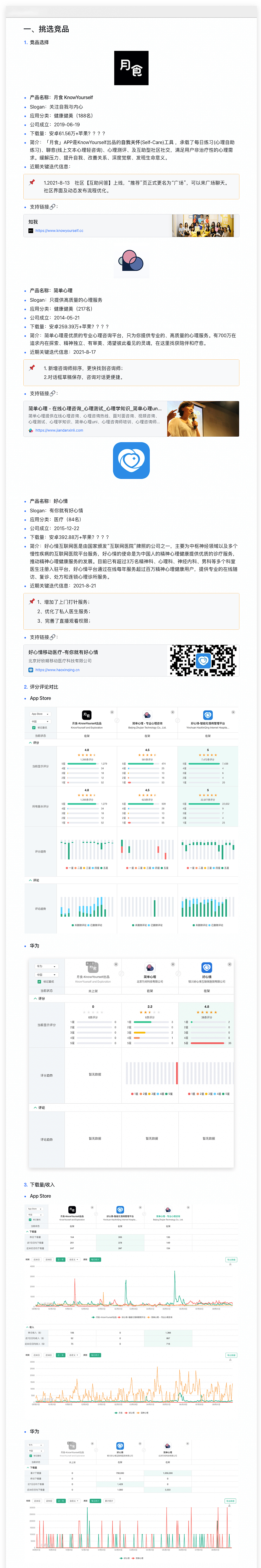The width and height of the screenshot is (261, 1568).
Task: Toggle 标记最优 checkbox in 华为 rating table
Action: (40, 981)
